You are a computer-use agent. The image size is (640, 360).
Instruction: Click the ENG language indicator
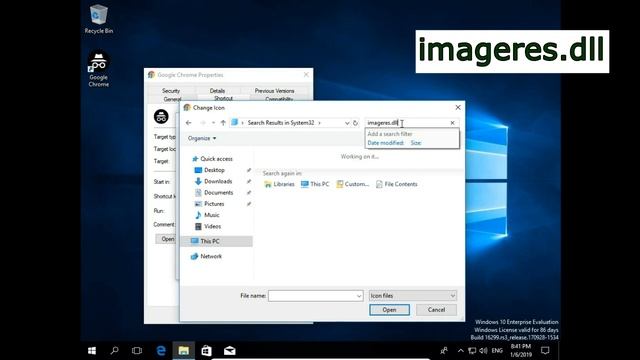[x=497, y=351]
